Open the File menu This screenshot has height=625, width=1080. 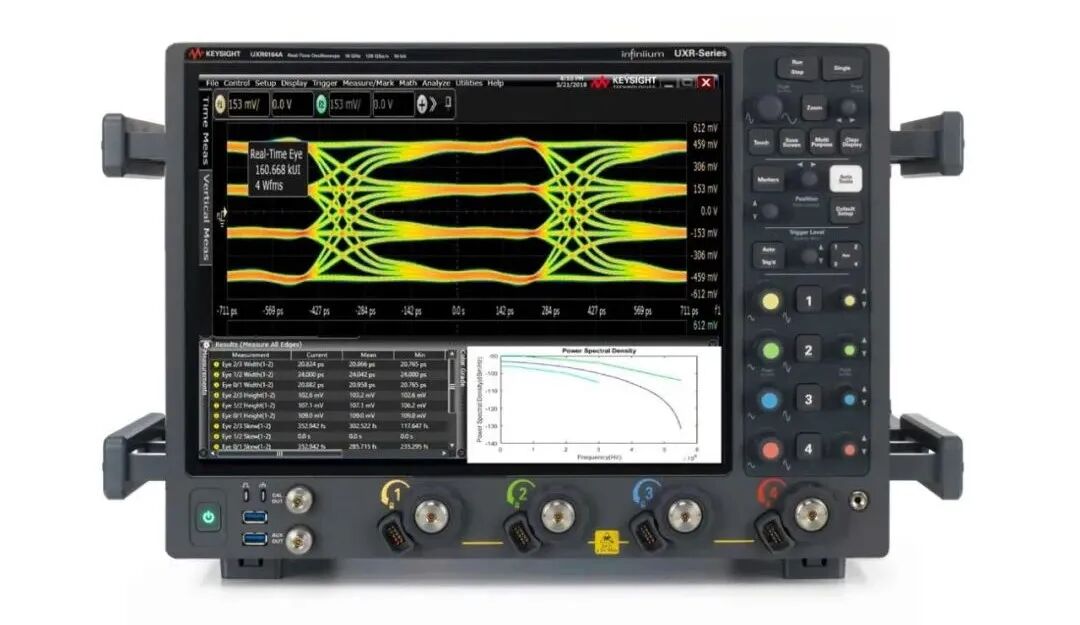pyautogui.click(x=212, y=83)
